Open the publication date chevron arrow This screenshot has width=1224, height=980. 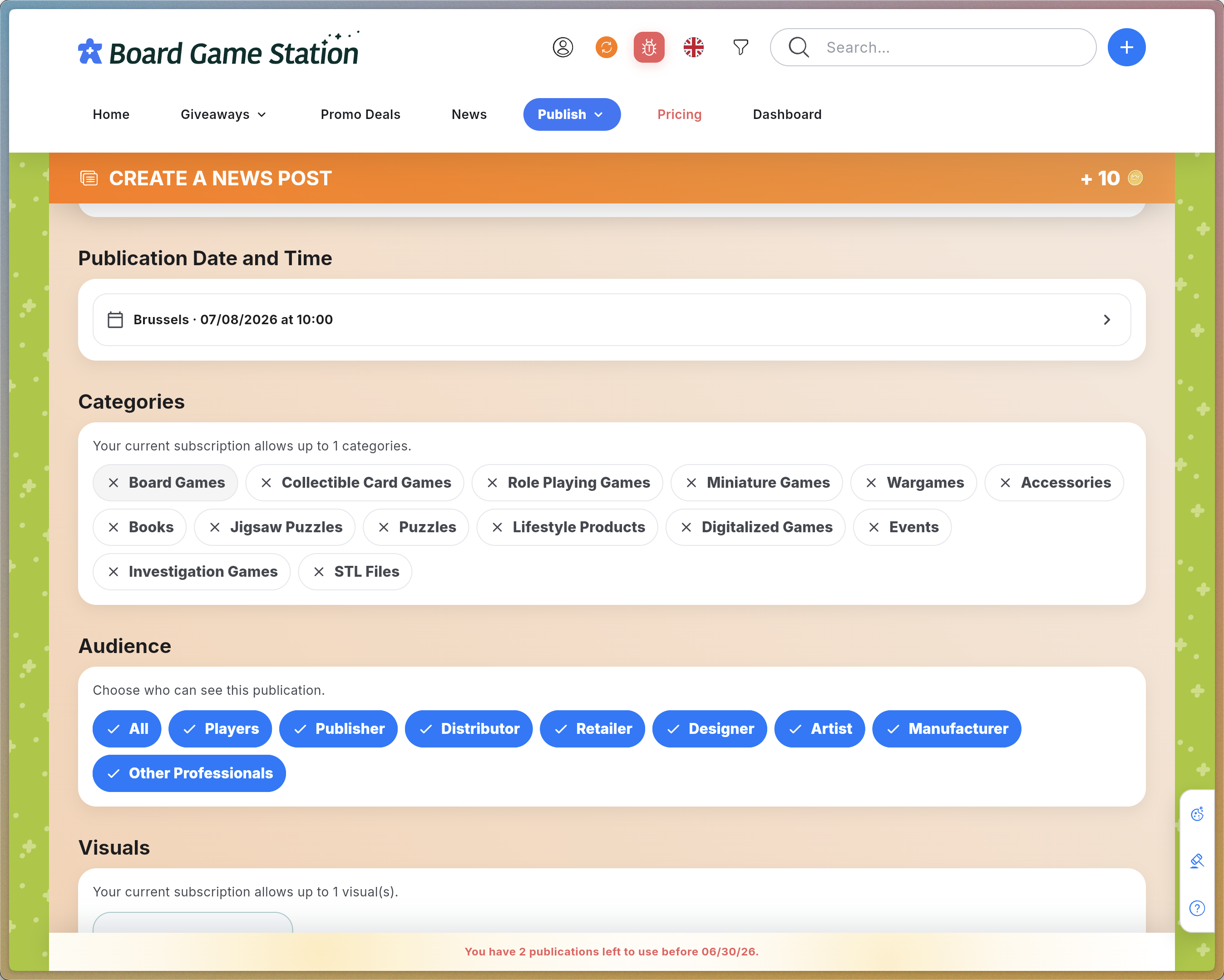[x=1107, y=320]
